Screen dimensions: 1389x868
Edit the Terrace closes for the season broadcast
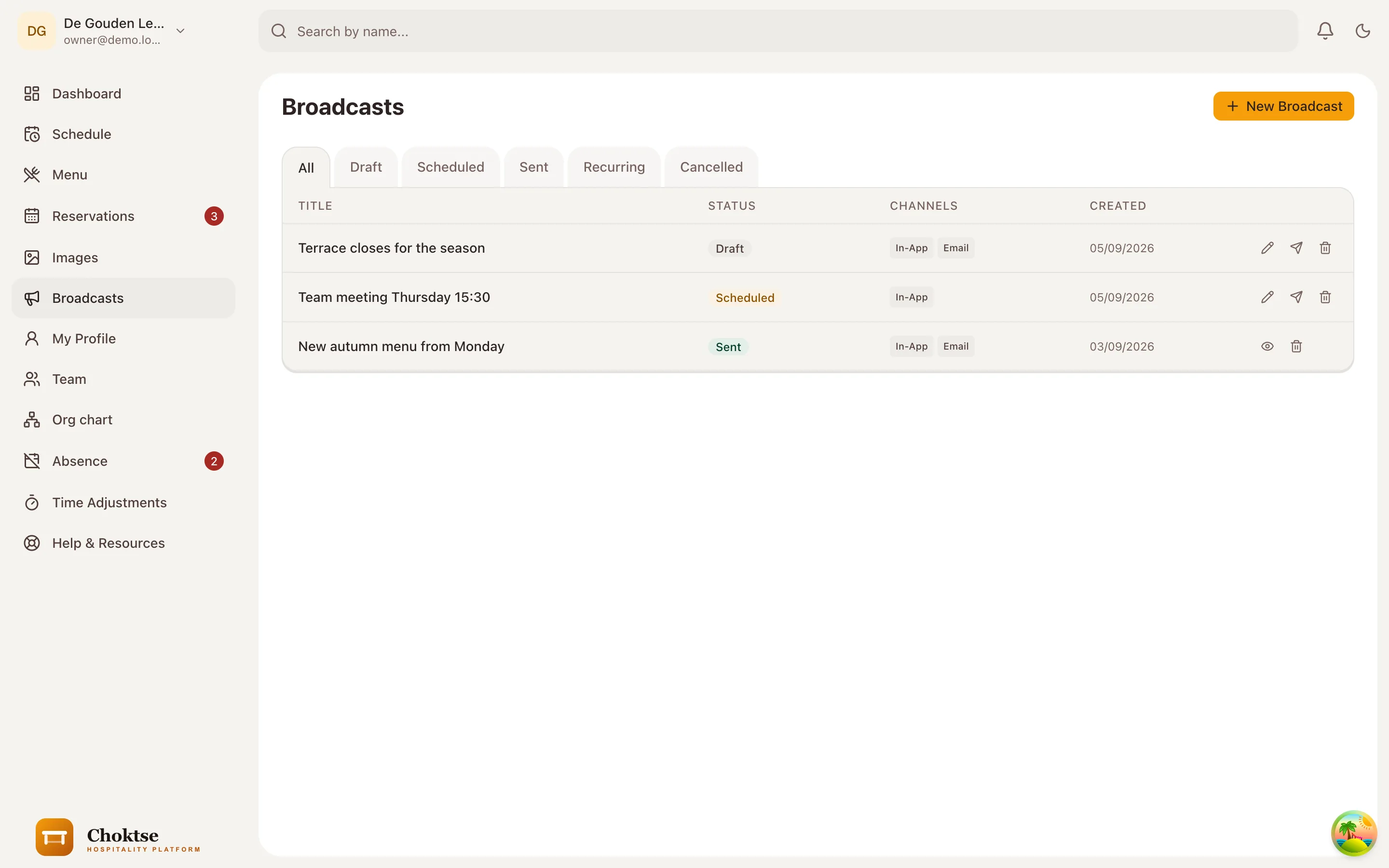click(x=1267, y=248)
